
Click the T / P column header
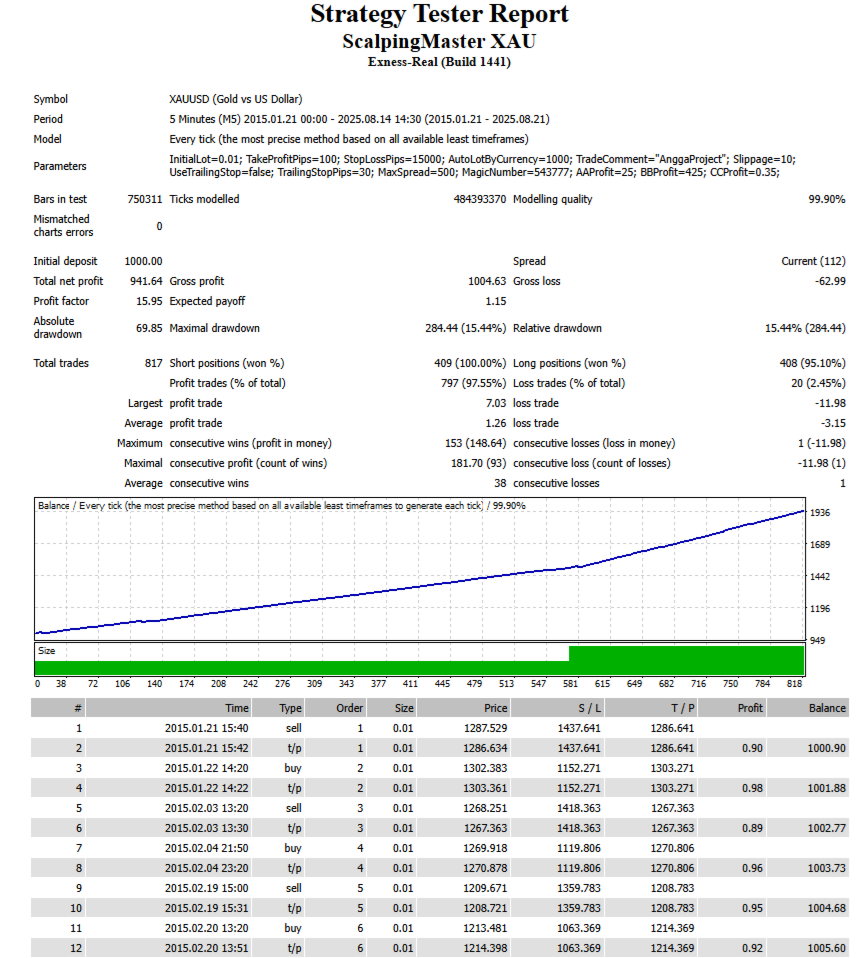(651, 708)
